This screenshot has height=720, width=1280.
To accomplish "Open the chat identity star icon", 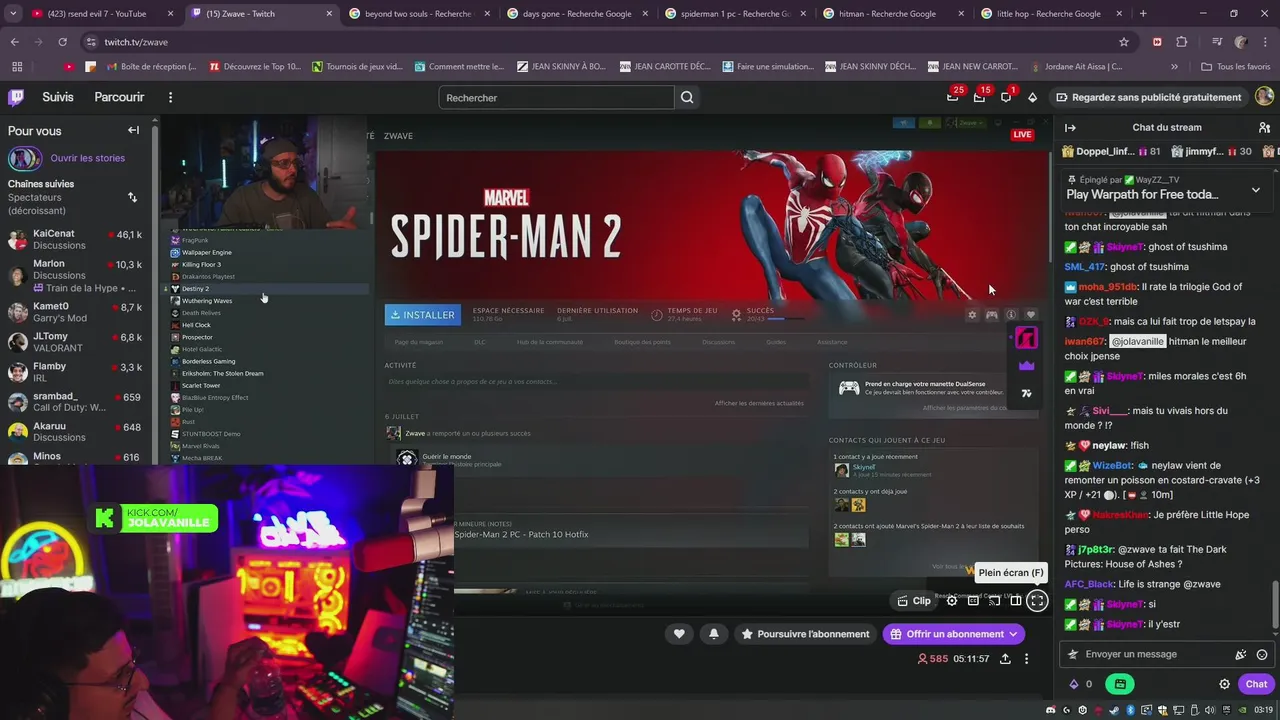I will pyautogui.click(x=1073, y=654).
